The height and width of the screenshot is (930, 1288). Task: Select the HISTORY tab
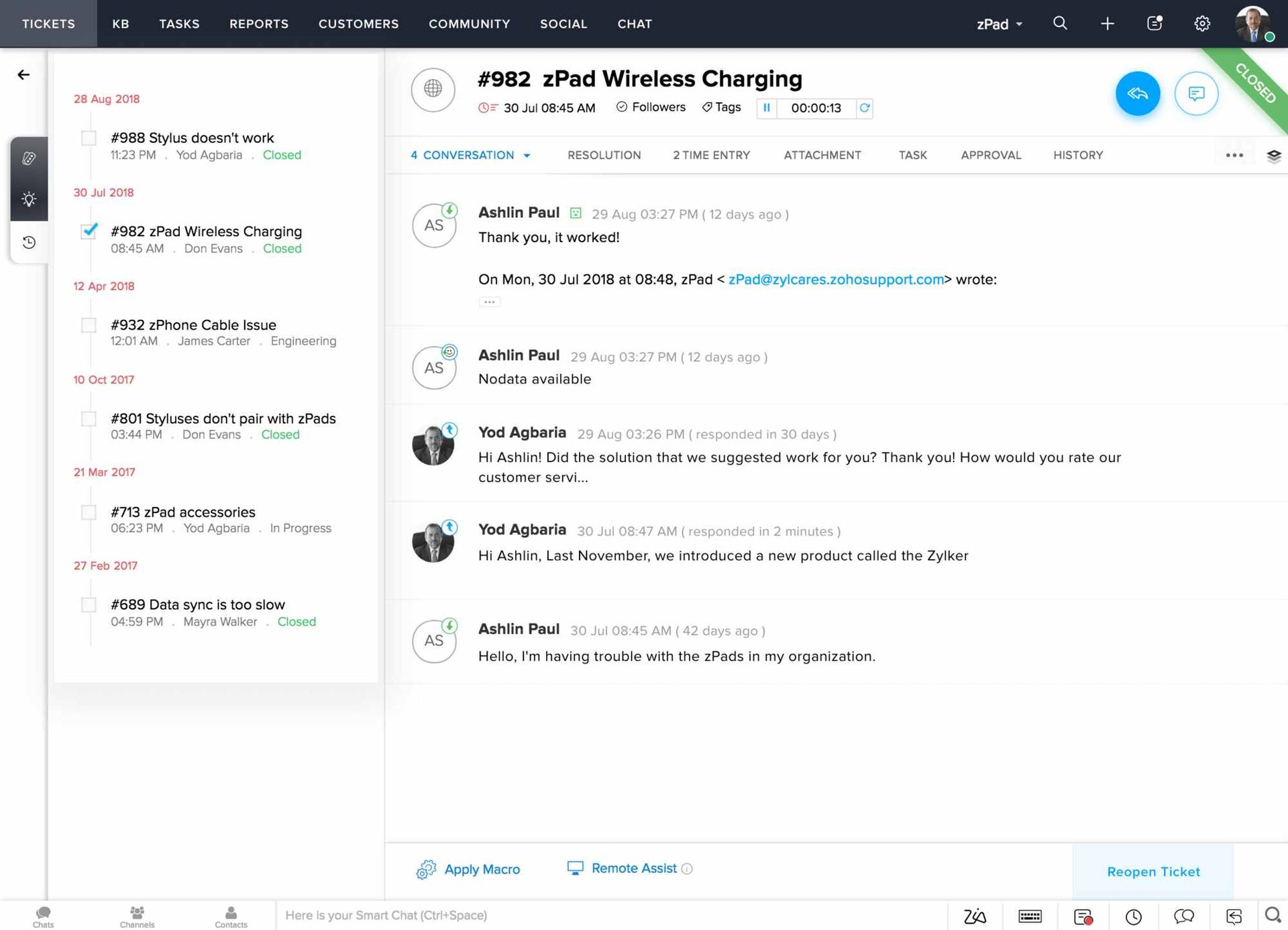pyautogui.click(x=1079, y=155)
